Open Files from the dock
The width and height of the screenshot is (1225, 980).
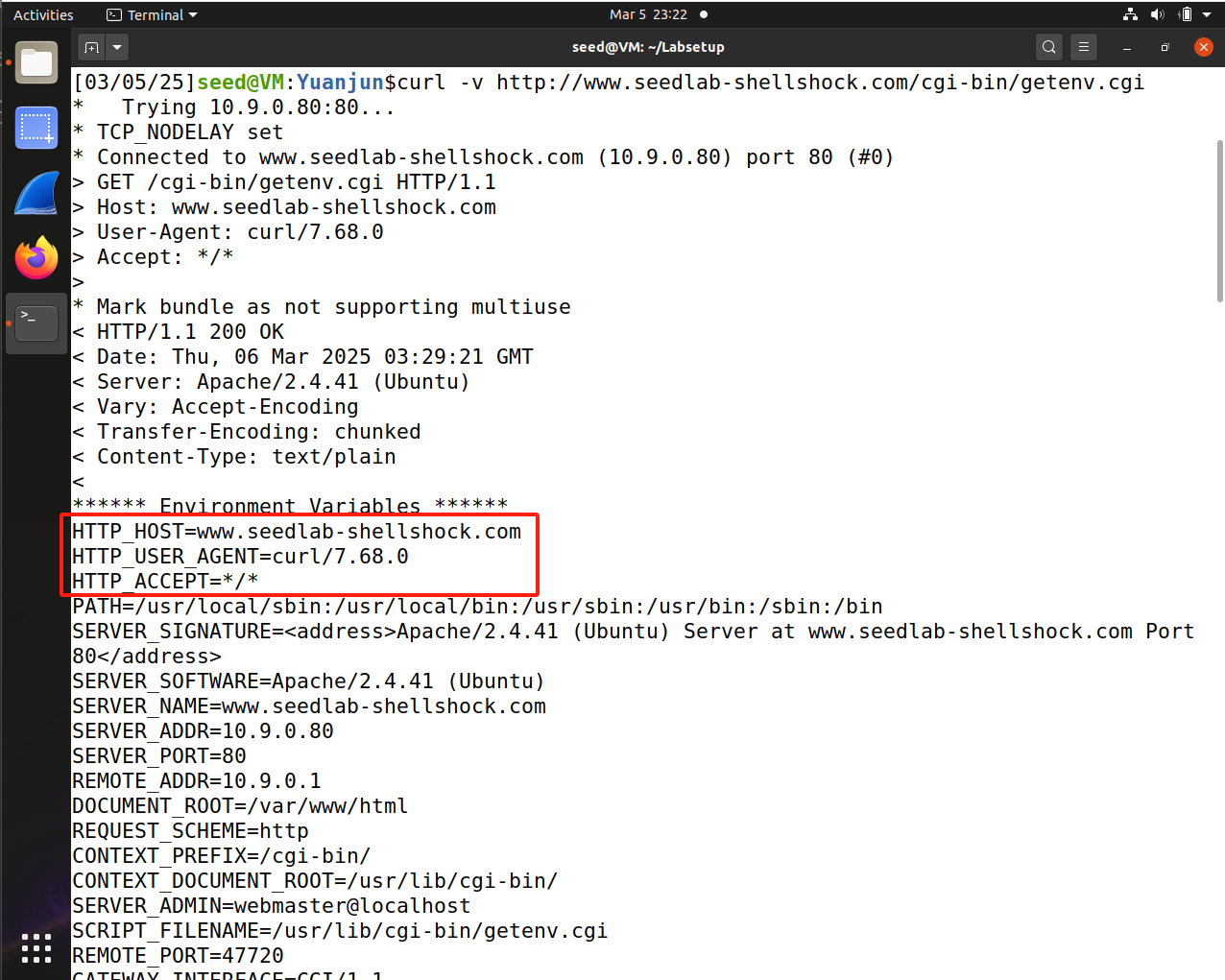pyautogui.click(x=36, y=63)
